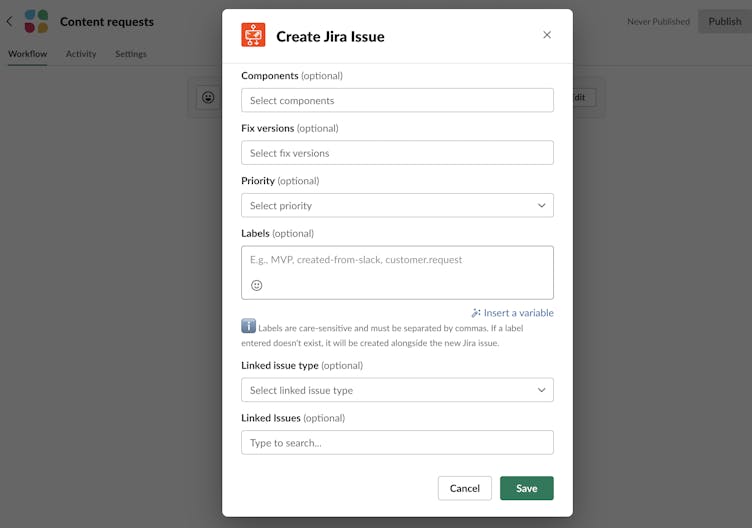Click the info icon beside labels note

pos(248,326)
